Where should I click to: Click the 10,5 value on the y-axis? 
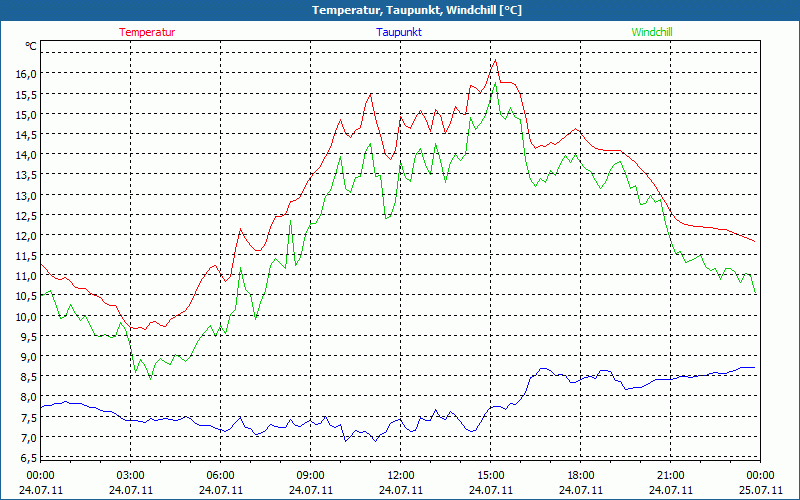[27, 295]
